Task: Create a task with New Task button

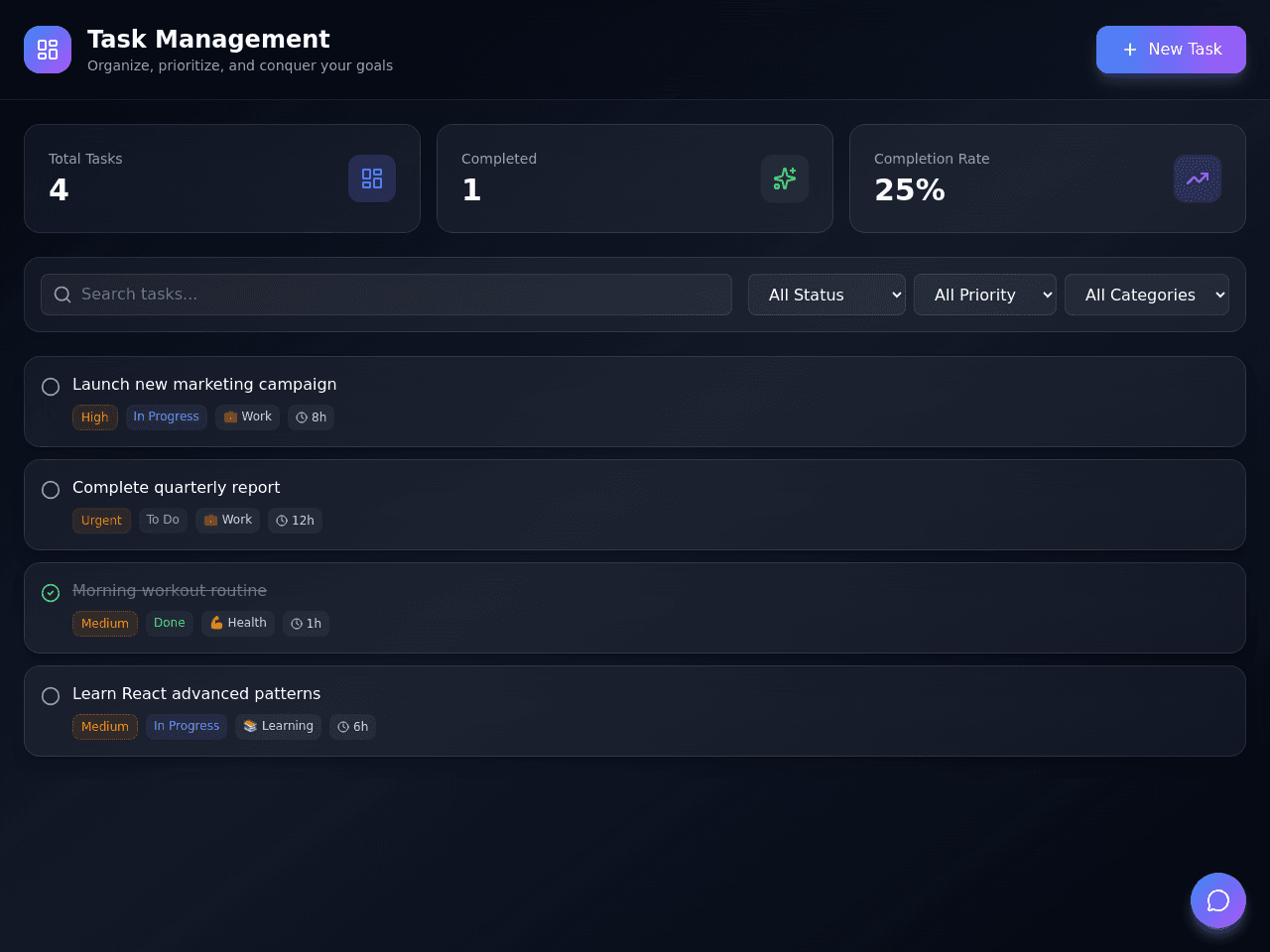Action: tap(1171, 50)
